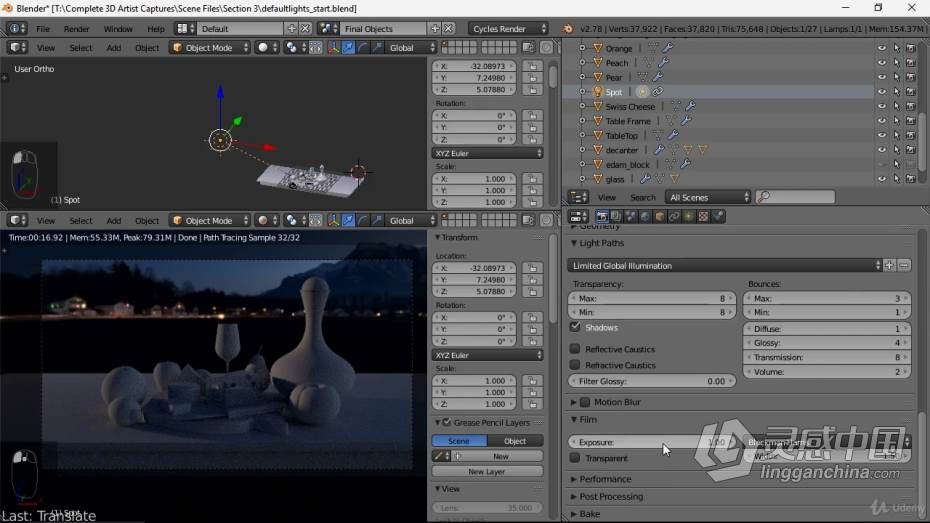Delete the Final Objects scene
This screenshot has height=523, width=930.
448,28
